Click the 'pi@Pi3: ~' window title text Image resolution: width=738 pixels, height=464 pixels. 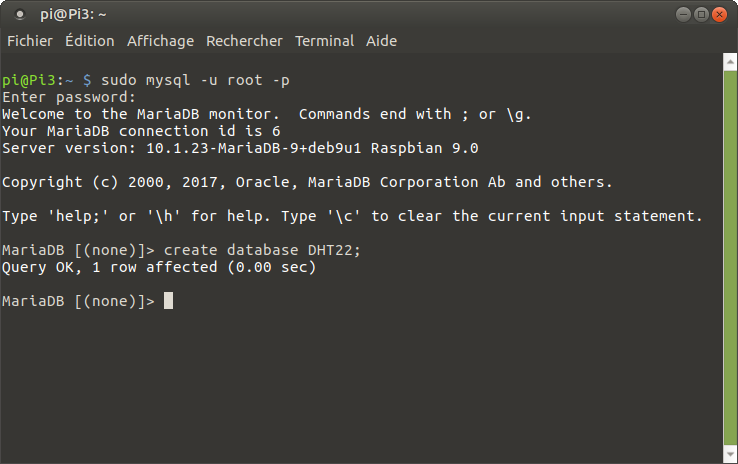pos(74,14)
